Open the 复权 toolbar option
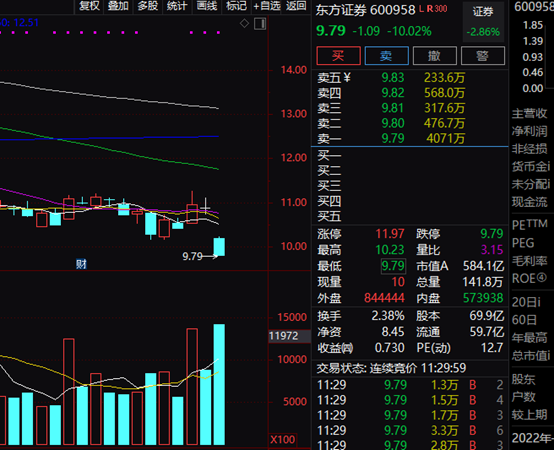Image resolution: width=554 pixels, height=450 pixels. pyautogui.click(x=89, y=6)
